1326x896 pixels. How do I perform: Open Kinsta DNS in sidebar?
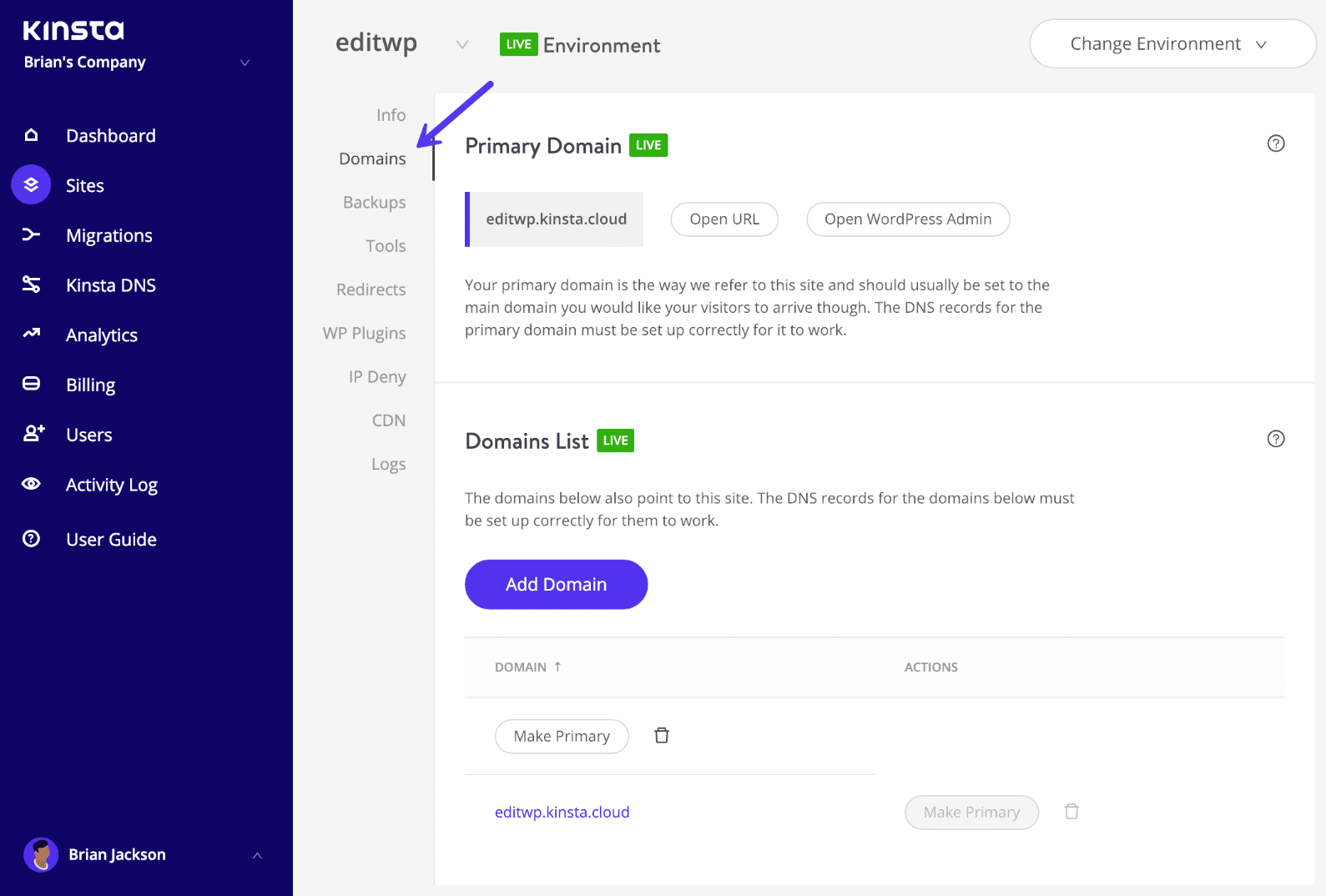111,285
